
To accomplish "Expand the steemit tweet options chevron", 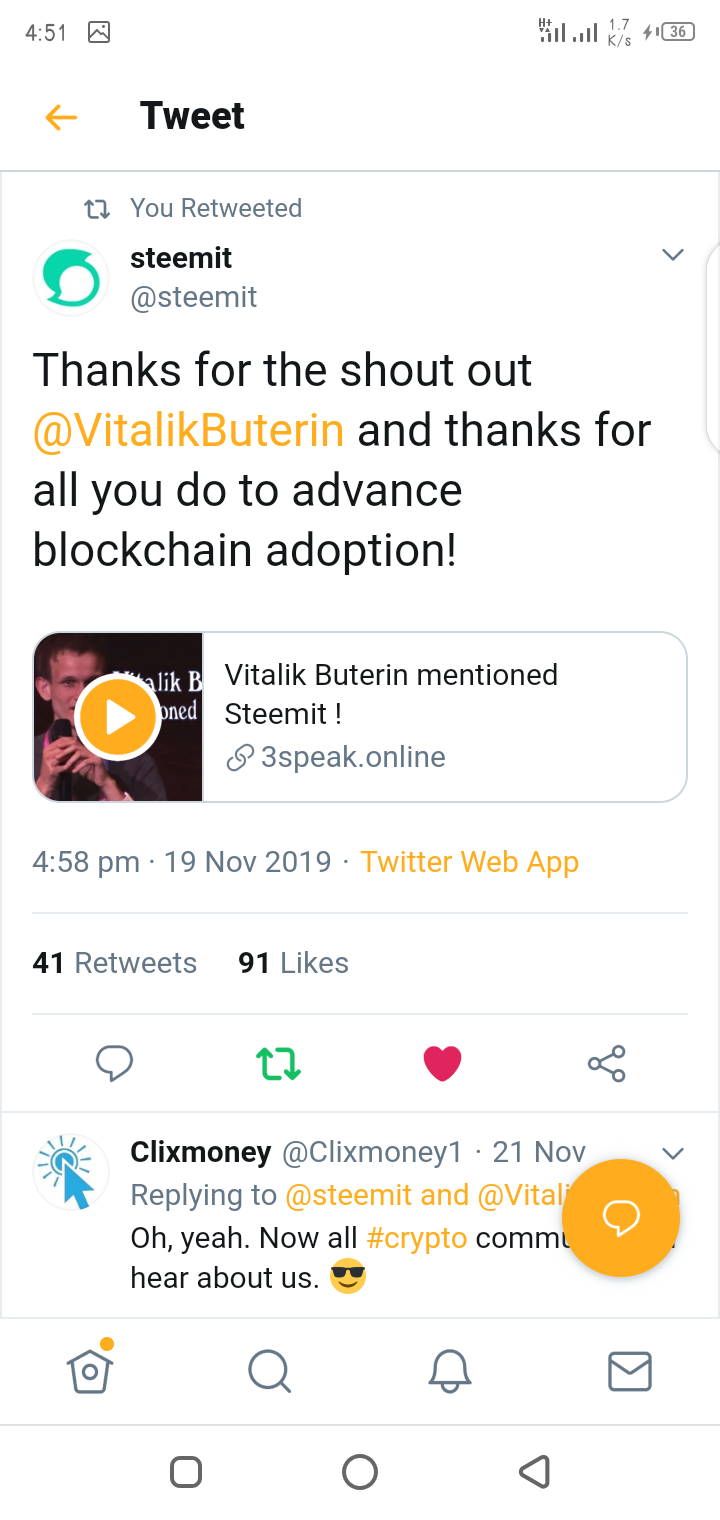I will pyautogui.click(x=673, y=255).
